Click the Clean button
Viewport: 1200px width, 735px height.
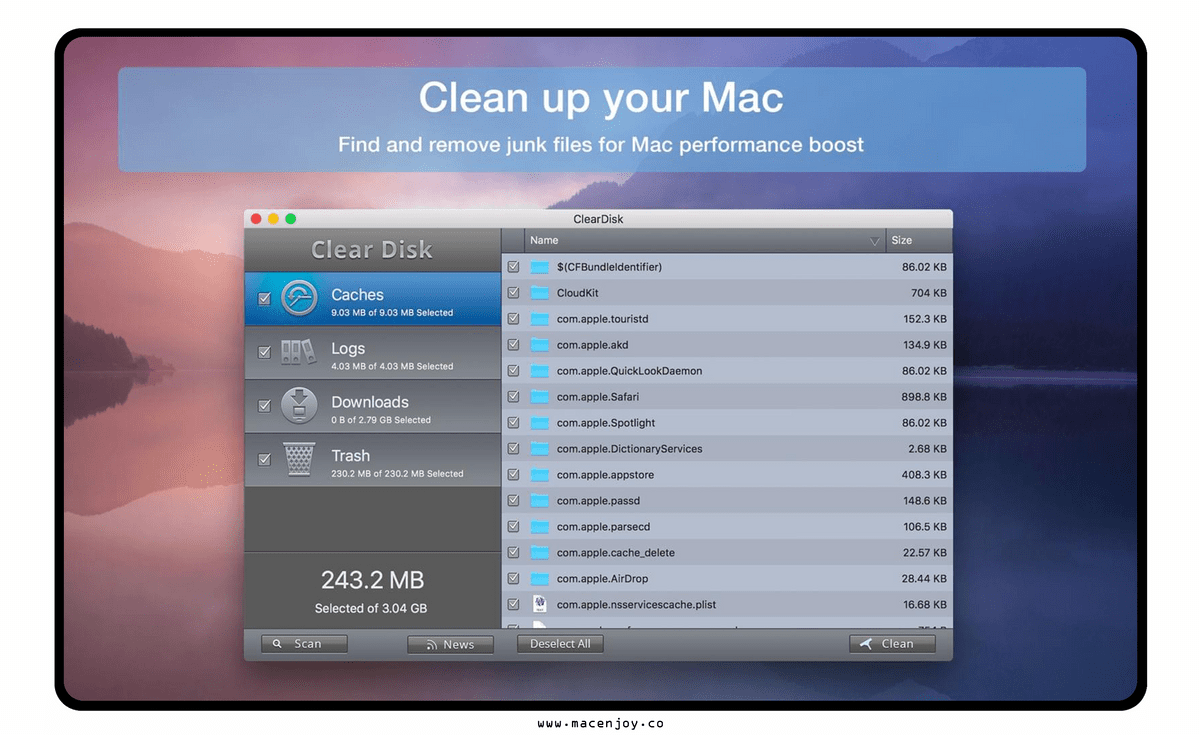point(892,644)
